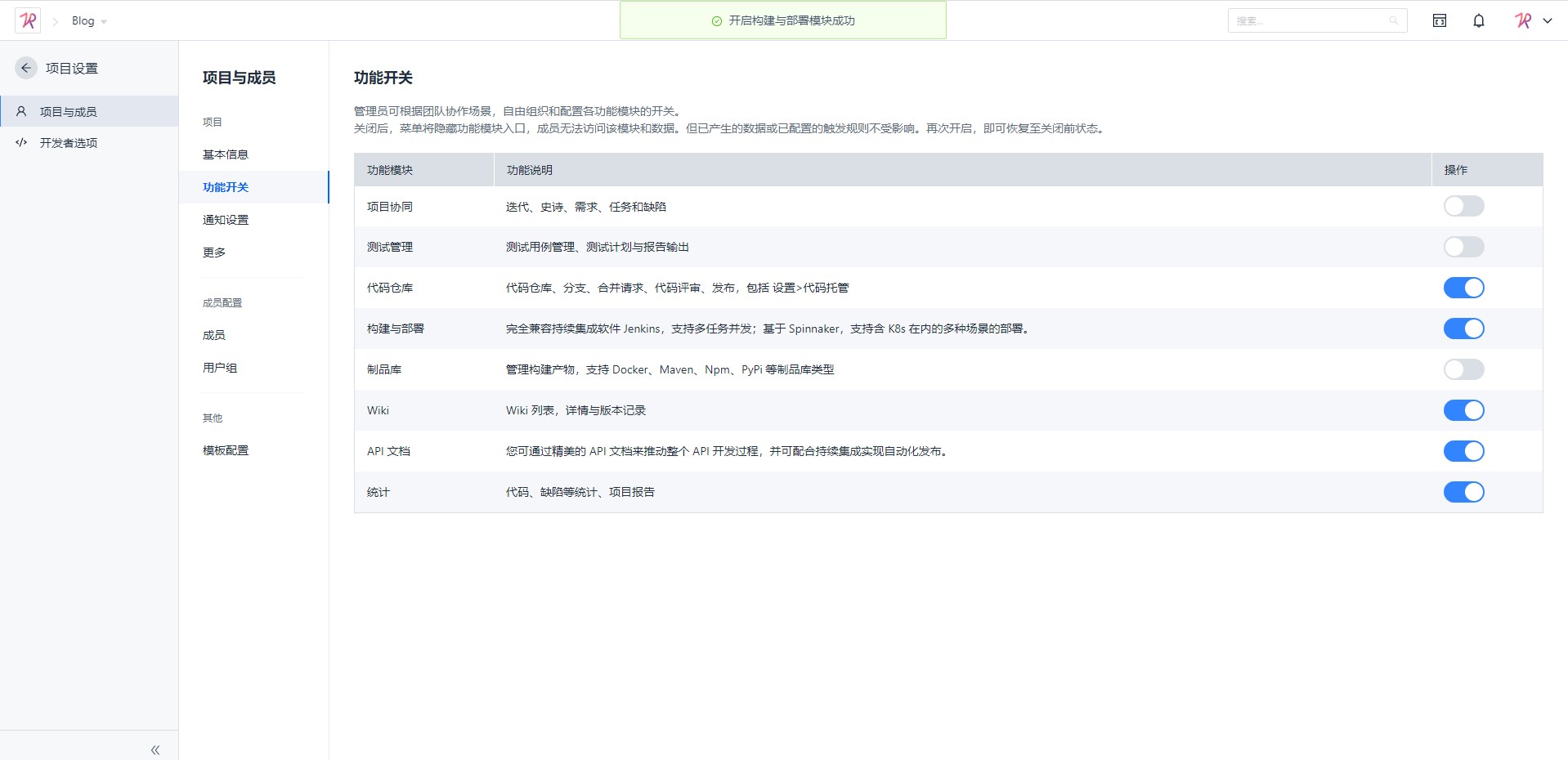Click the logo icon in top-left corner
Image resolution: width=1568 pixels, height=760 pixels.
28,20
